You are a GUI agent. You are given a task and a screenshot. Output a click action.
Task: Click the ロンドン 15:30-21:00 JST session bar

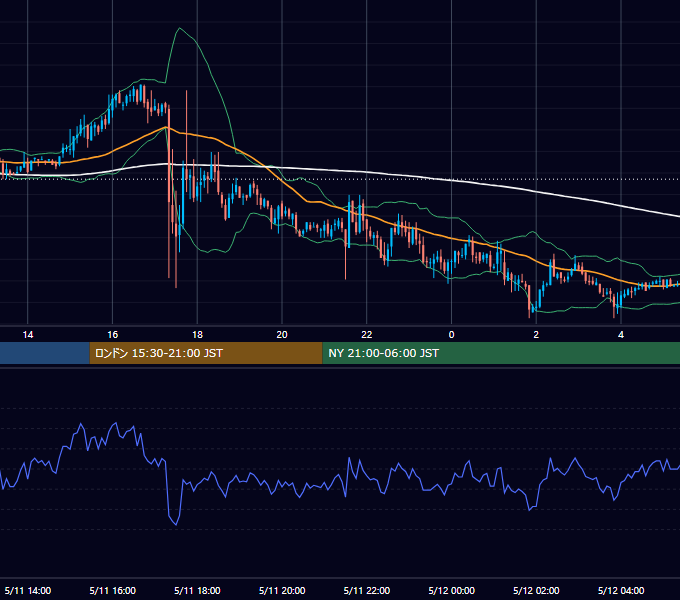tap(206, 353)
